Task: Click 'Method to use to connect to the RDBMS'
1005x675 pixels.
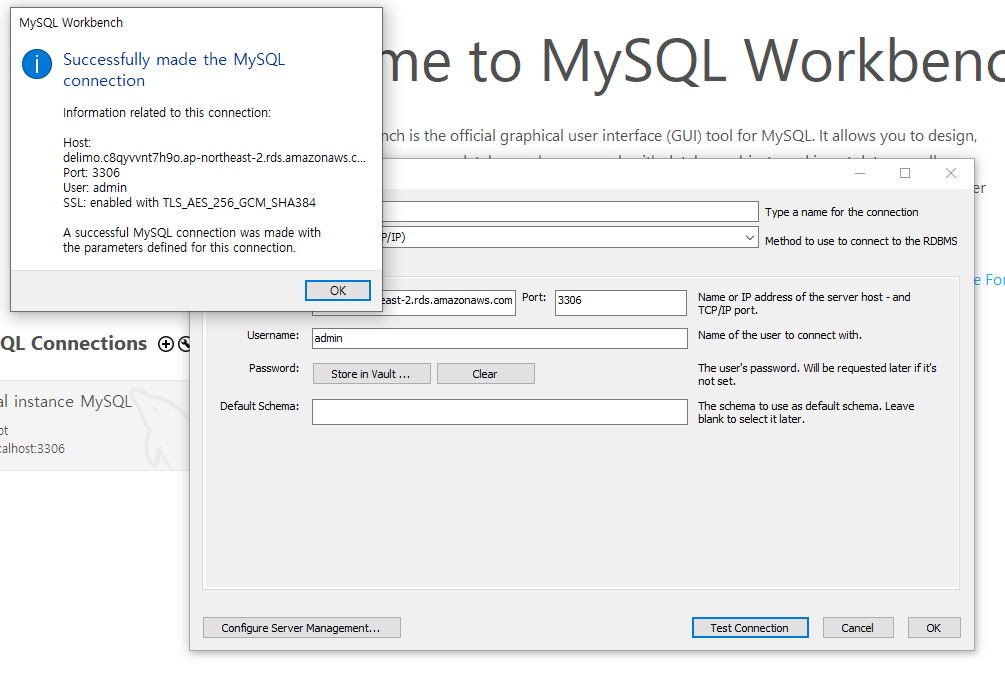Action: click(x=861, y=241)
